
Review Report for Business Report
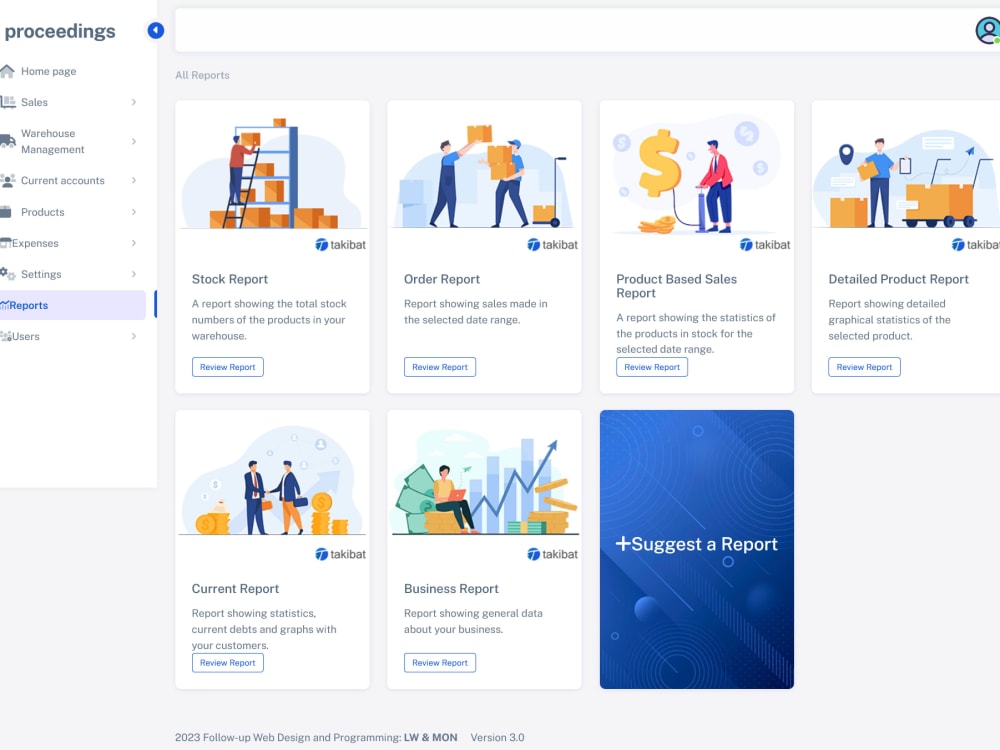pos(440,663)
